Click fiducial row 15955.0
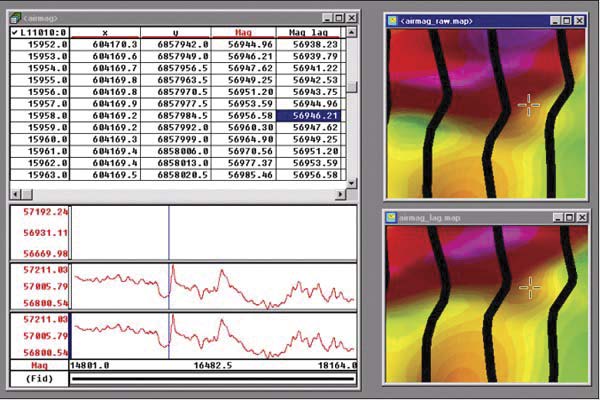Screen dimensions: 600x400 coord(40,80)
